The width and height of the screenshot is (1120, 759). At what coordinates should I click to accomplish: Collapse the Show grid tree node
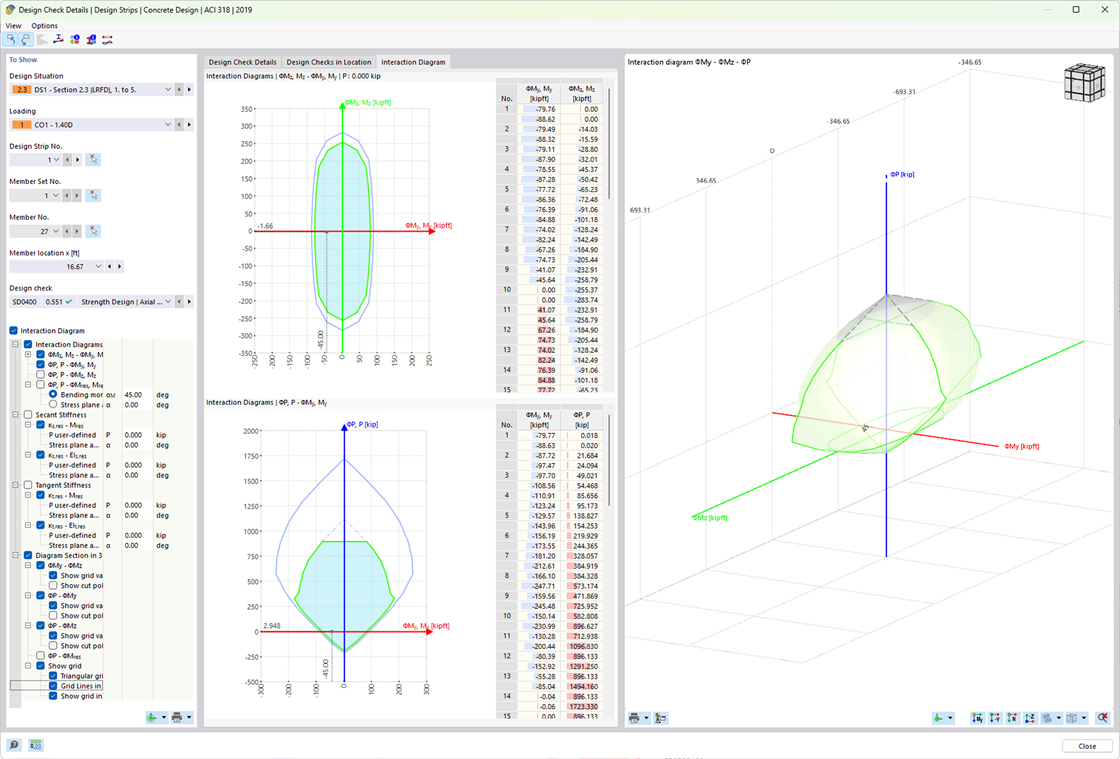click(27, 666)
